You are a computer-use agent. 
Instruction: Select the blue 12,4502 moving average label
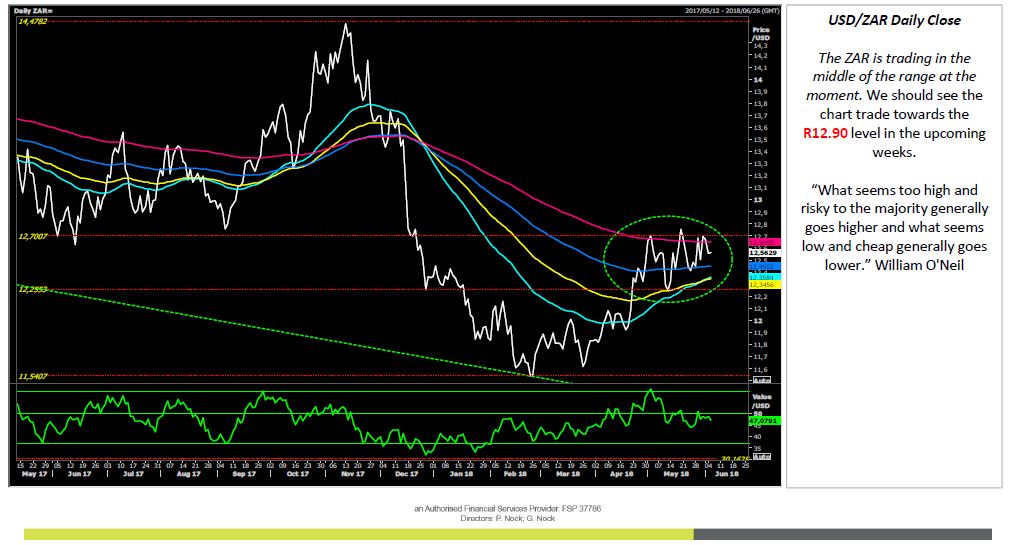click(x=765, y=266)
